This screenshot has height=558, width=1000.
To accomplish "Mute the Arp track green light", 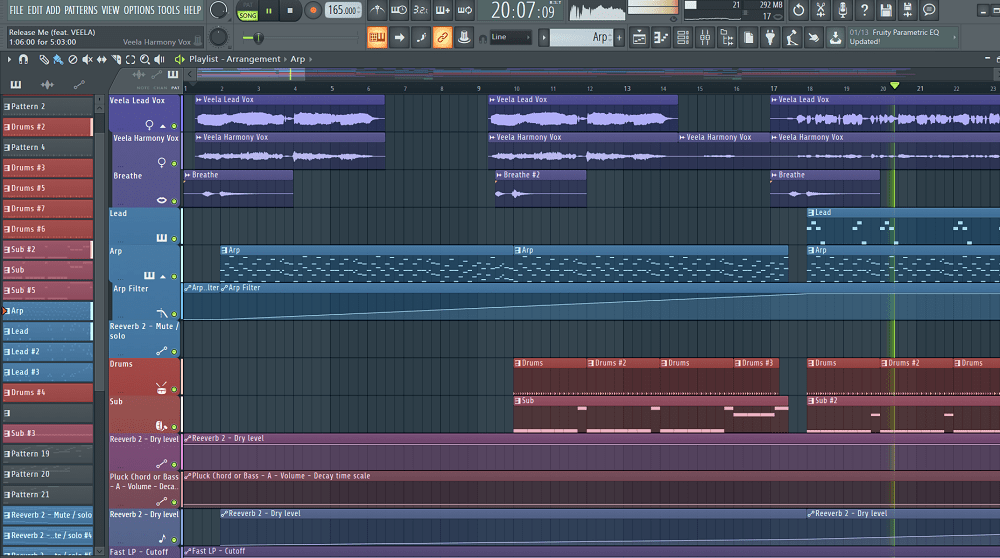I will (174, 276).
